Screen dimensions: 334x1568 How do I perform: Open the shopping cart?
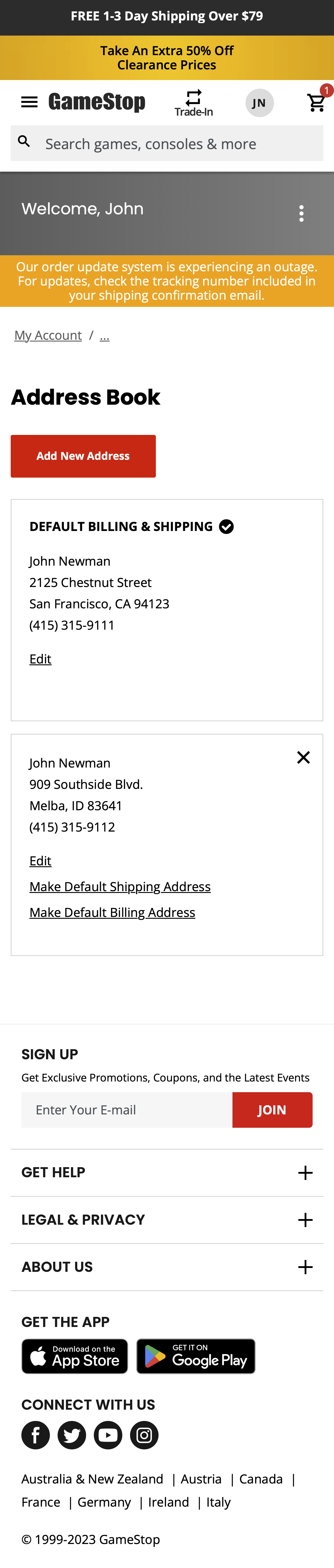coord(316,102)
